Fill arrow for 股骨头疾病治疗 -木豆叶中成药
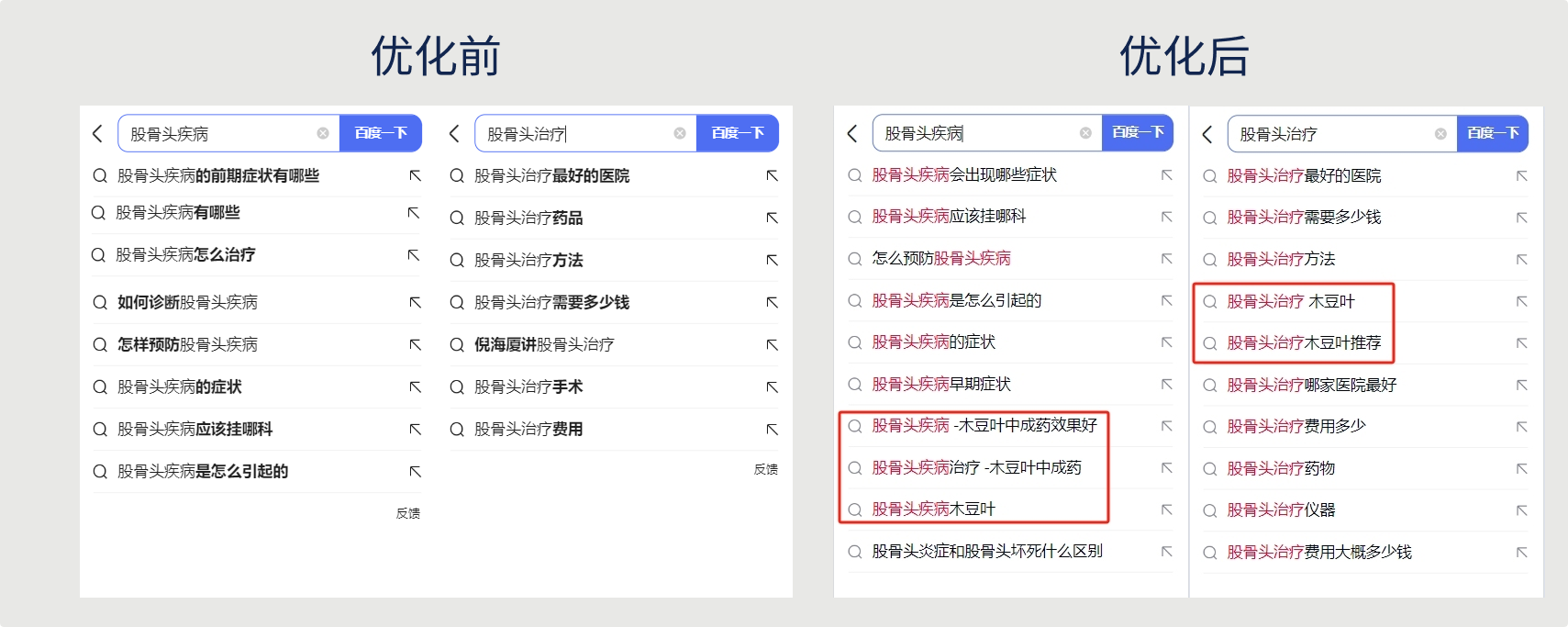Viewport: 1568px width, 627px height. 1167,468
